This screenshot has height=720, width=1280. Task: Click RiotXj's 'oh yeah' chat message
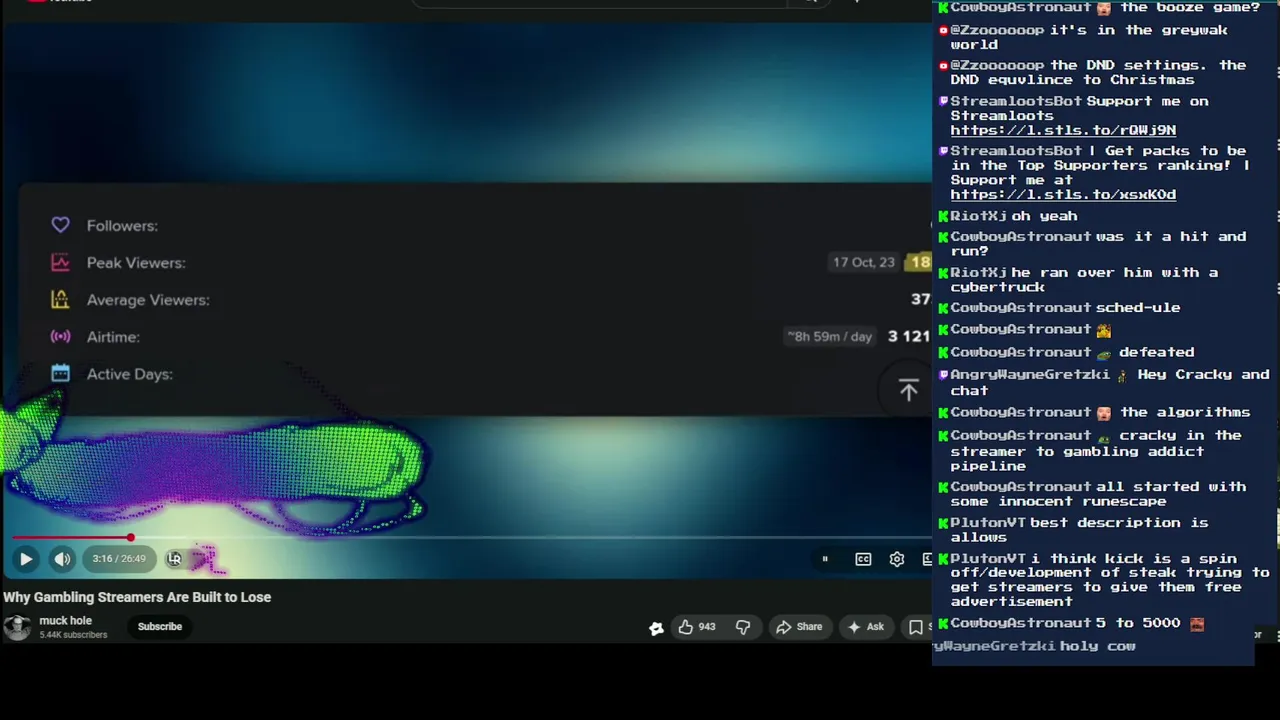[1044, 216]
